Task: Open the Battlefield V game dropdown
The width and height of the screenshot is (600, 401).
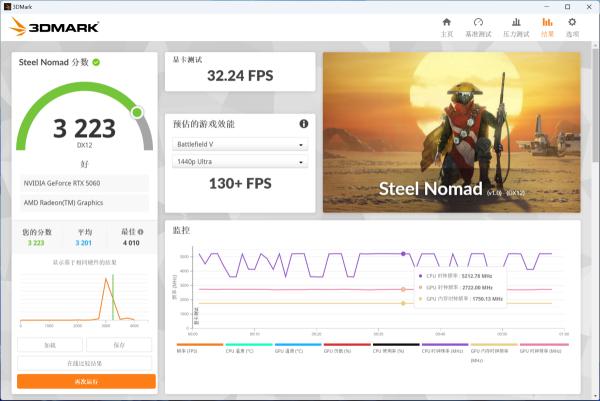Action: pos(240,144)
